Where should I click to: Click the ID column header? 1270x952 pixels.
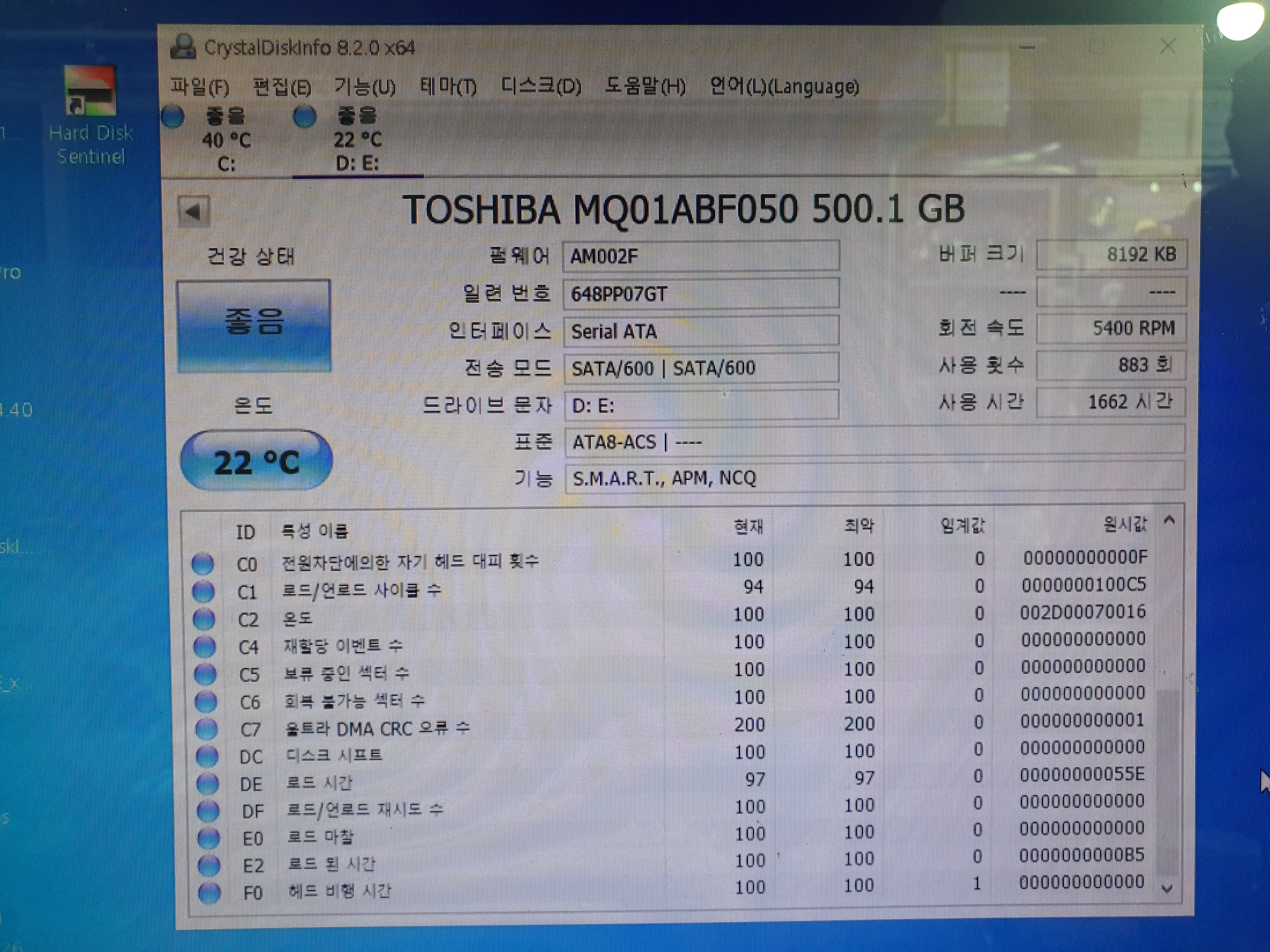pyautogui.click(x=246, y=532)
